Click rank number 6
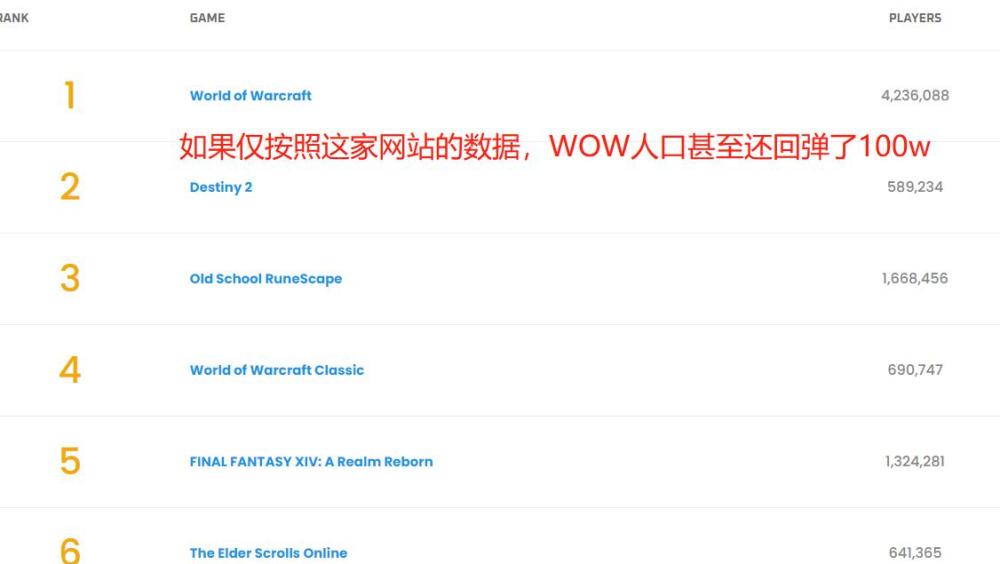 click(x=70, y=550)
